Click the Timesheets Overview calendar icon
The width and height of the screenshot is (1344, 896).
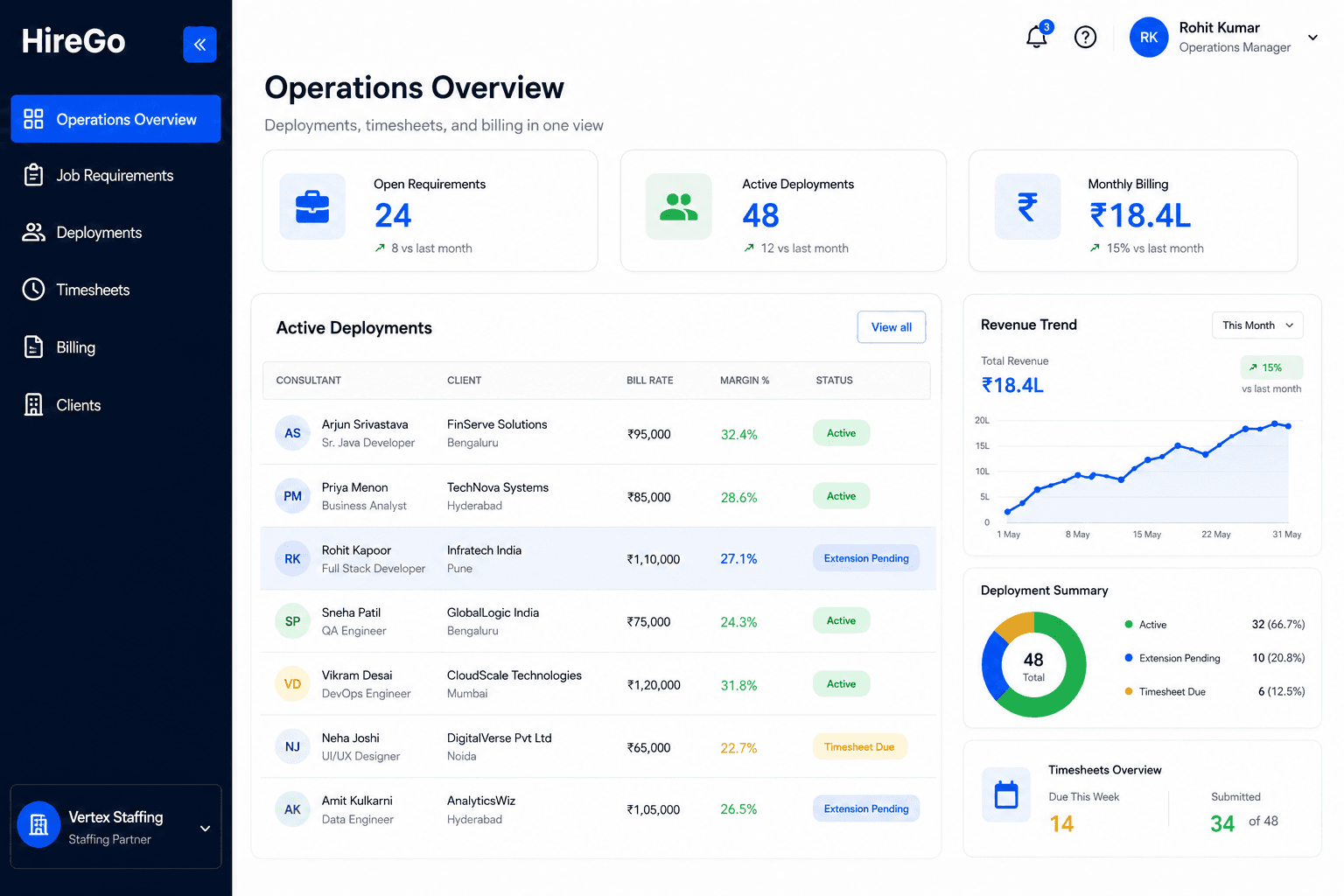point(1006,794)
